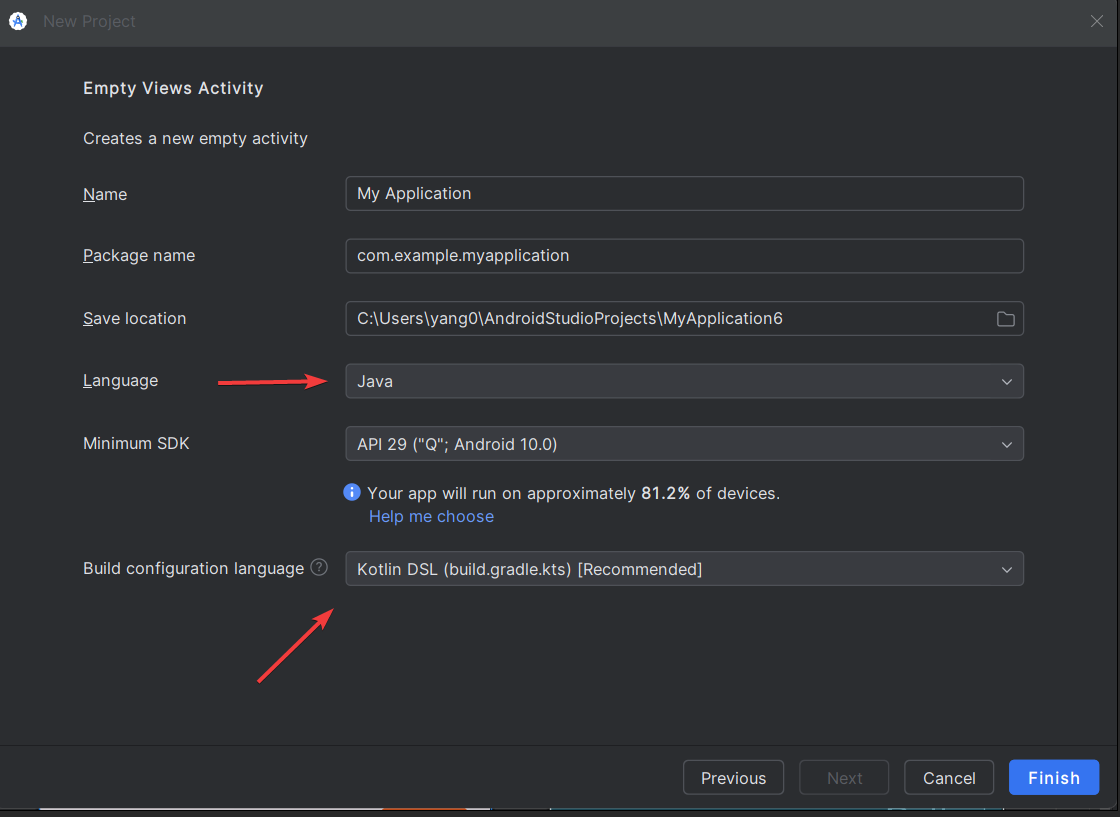Image resolution: width=1120 pixels, height=817 pixels.
Task: Open build configuration language help icon
Action: click(319, 568)
